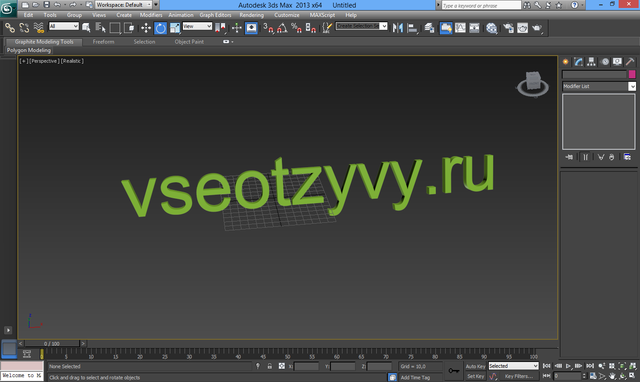The image size is (640, 382).
Task: Open the Motion panel tab icon
Action: point(605,62)
